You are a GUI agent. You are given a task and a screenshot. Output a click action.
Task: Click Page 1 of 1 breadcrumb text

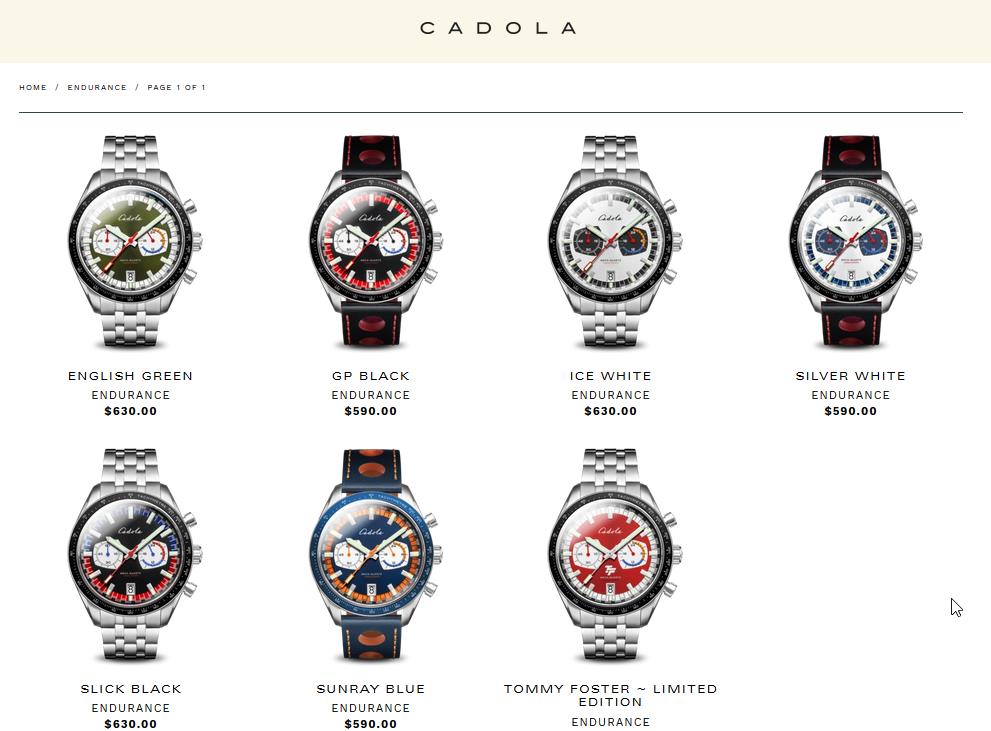pos(176,87)
